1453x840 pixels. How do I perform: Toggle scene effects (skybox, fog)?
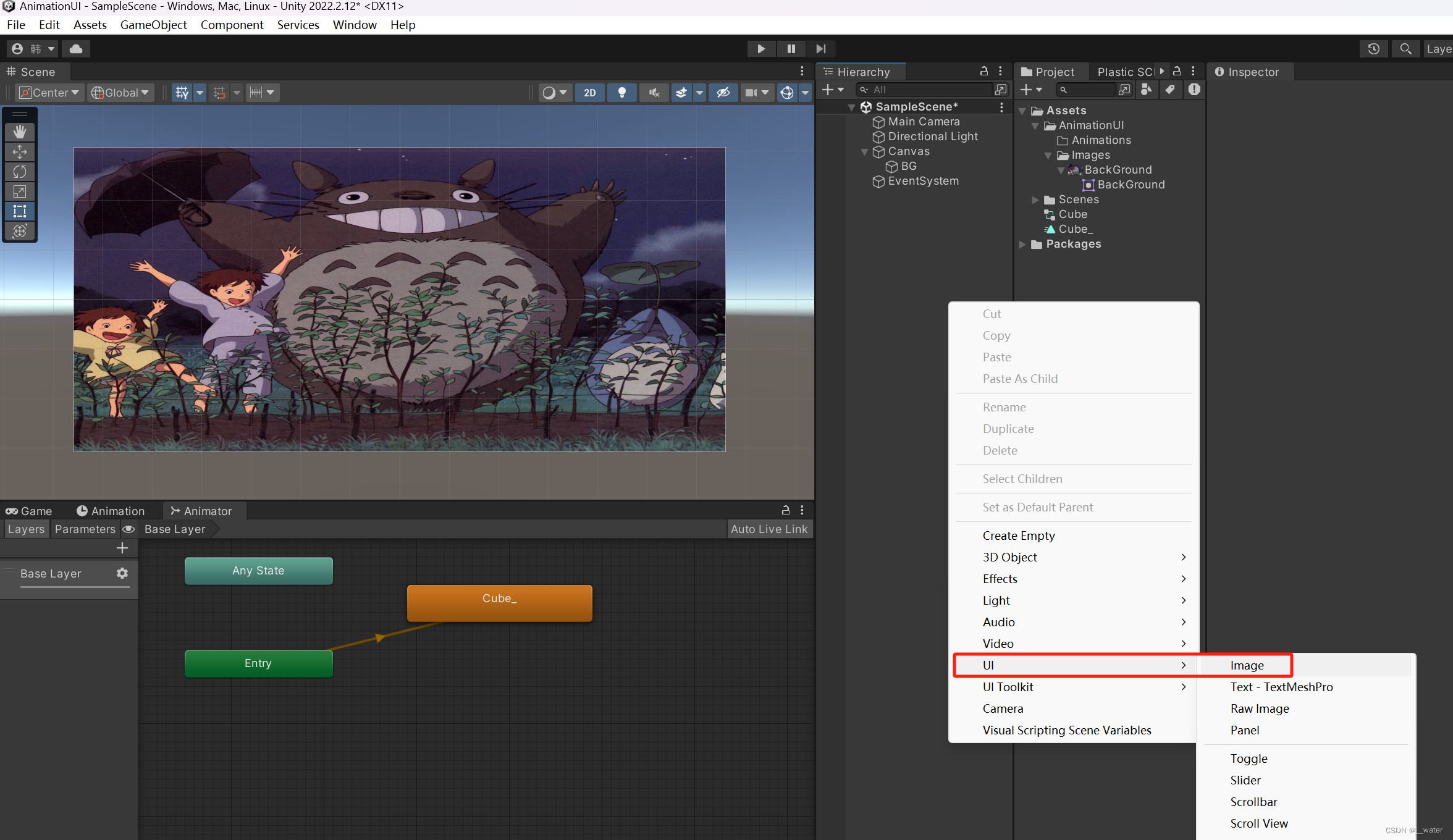[681, 93]
